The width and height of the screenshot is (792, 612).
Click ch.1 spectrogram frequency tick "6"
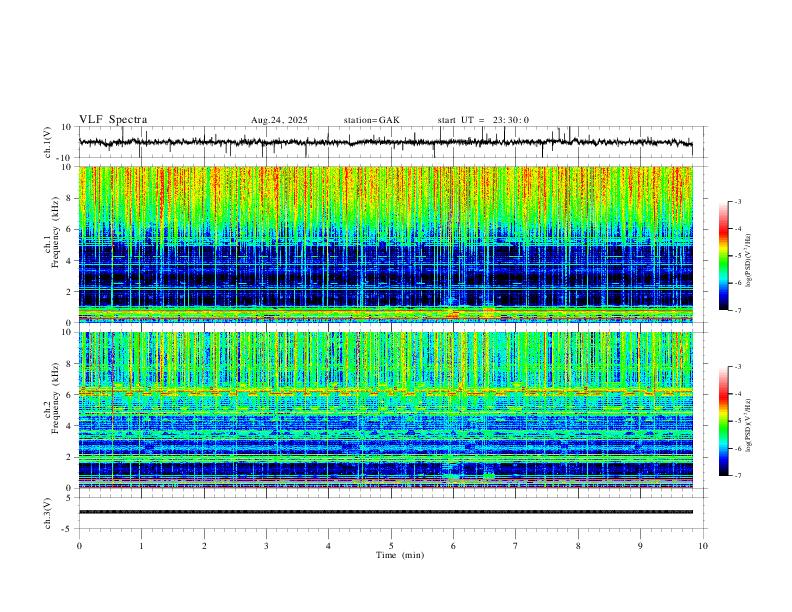tap(69, 229)
